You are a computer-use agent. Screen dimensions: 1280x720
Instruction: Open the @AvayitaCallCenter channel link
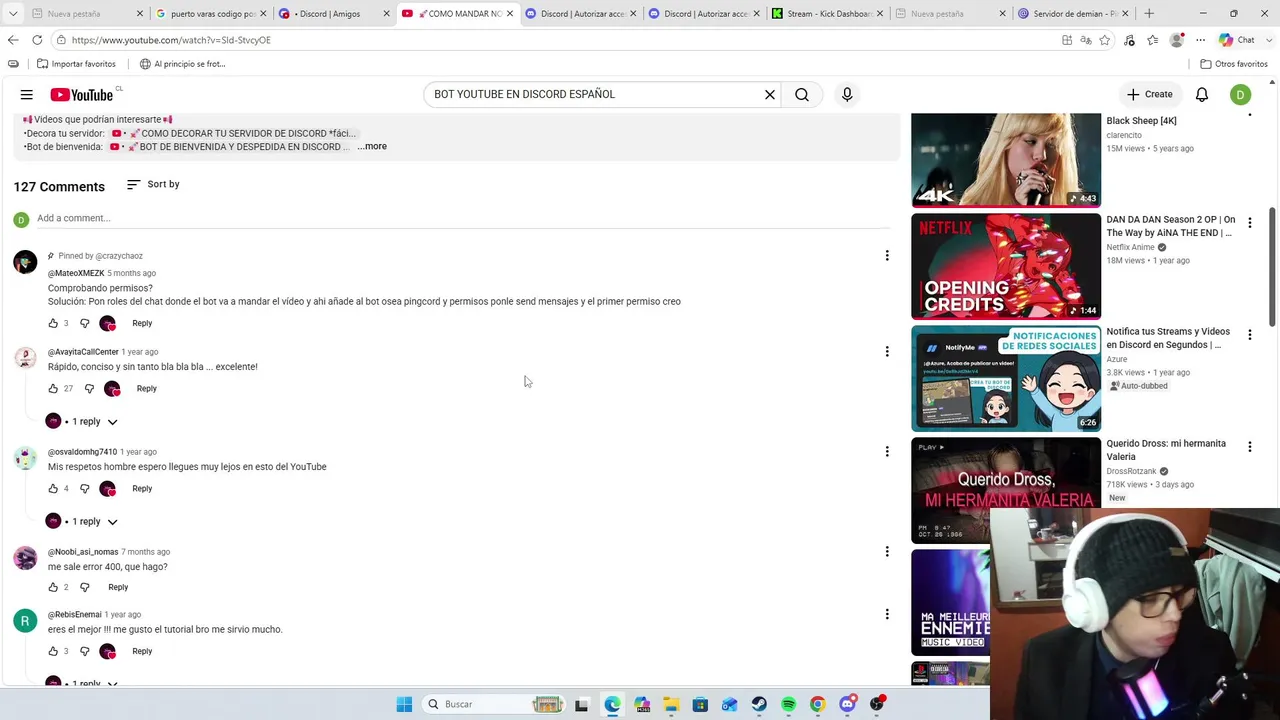point(83,352)
